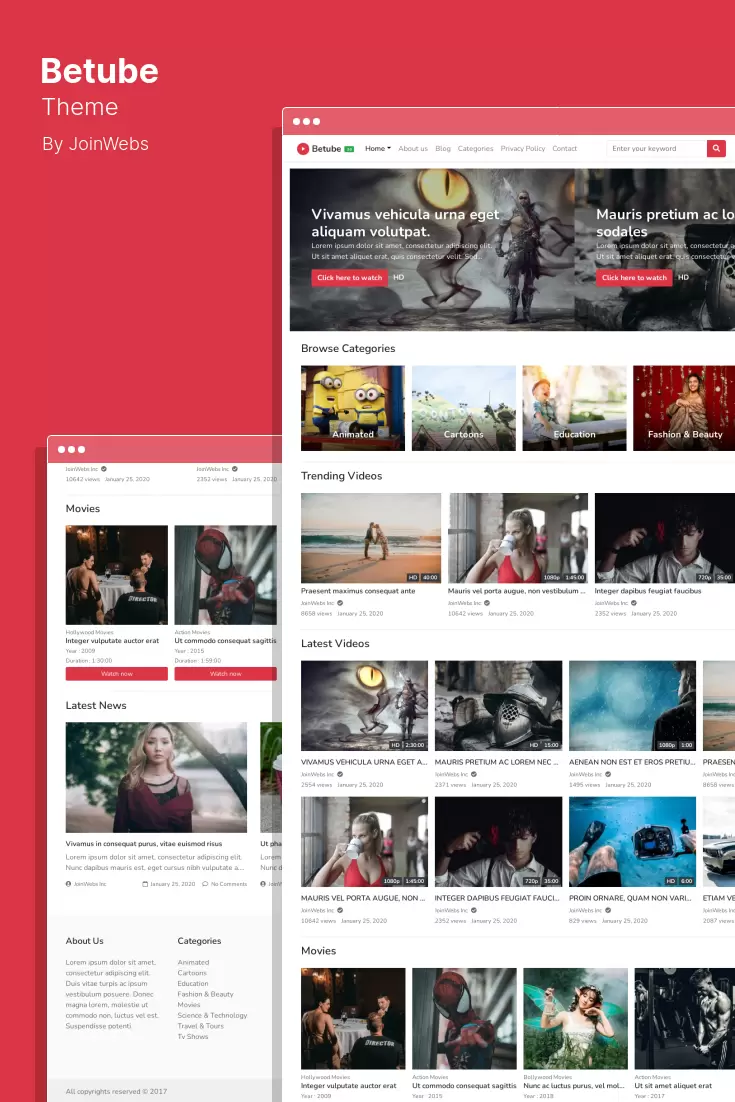The height and width of the screenshot is (1102, 735).
Task: Open Animated in footer Categories list
Action: coord(193,963)
